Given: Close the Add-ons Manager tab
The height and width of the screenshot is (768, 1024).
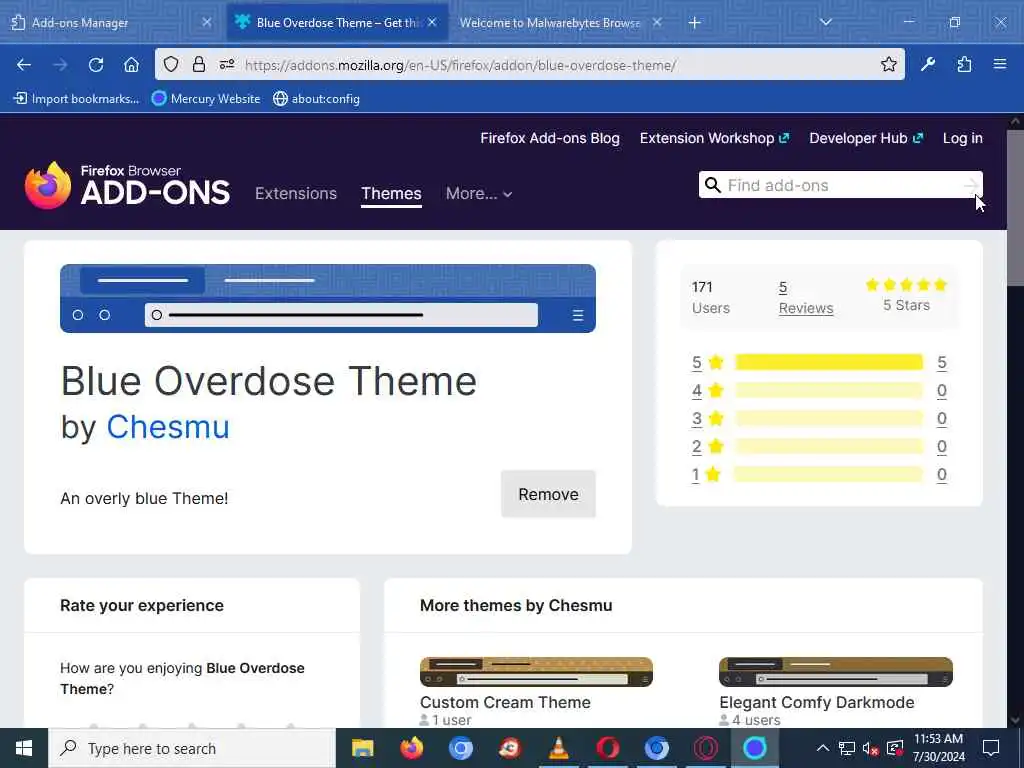Looking at the screenshot, I should pos(206,22).
